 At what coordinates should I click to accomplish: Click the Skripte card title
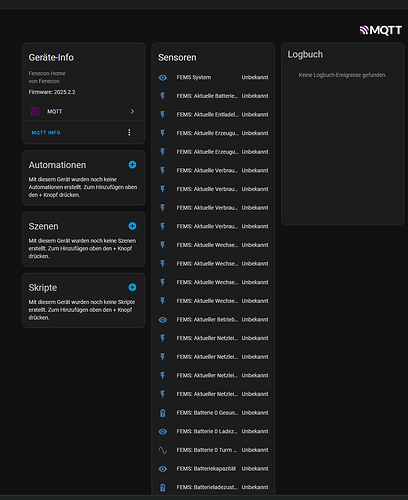click(x=43, y=288)
